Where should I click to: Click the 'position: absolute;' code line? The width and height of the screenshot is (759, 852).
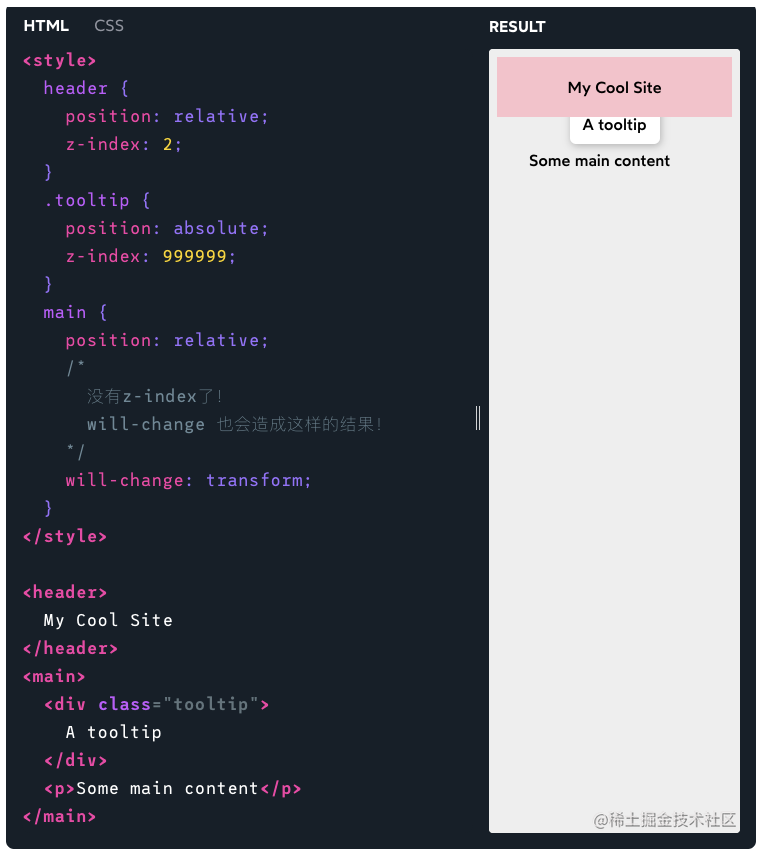point(167,228)
